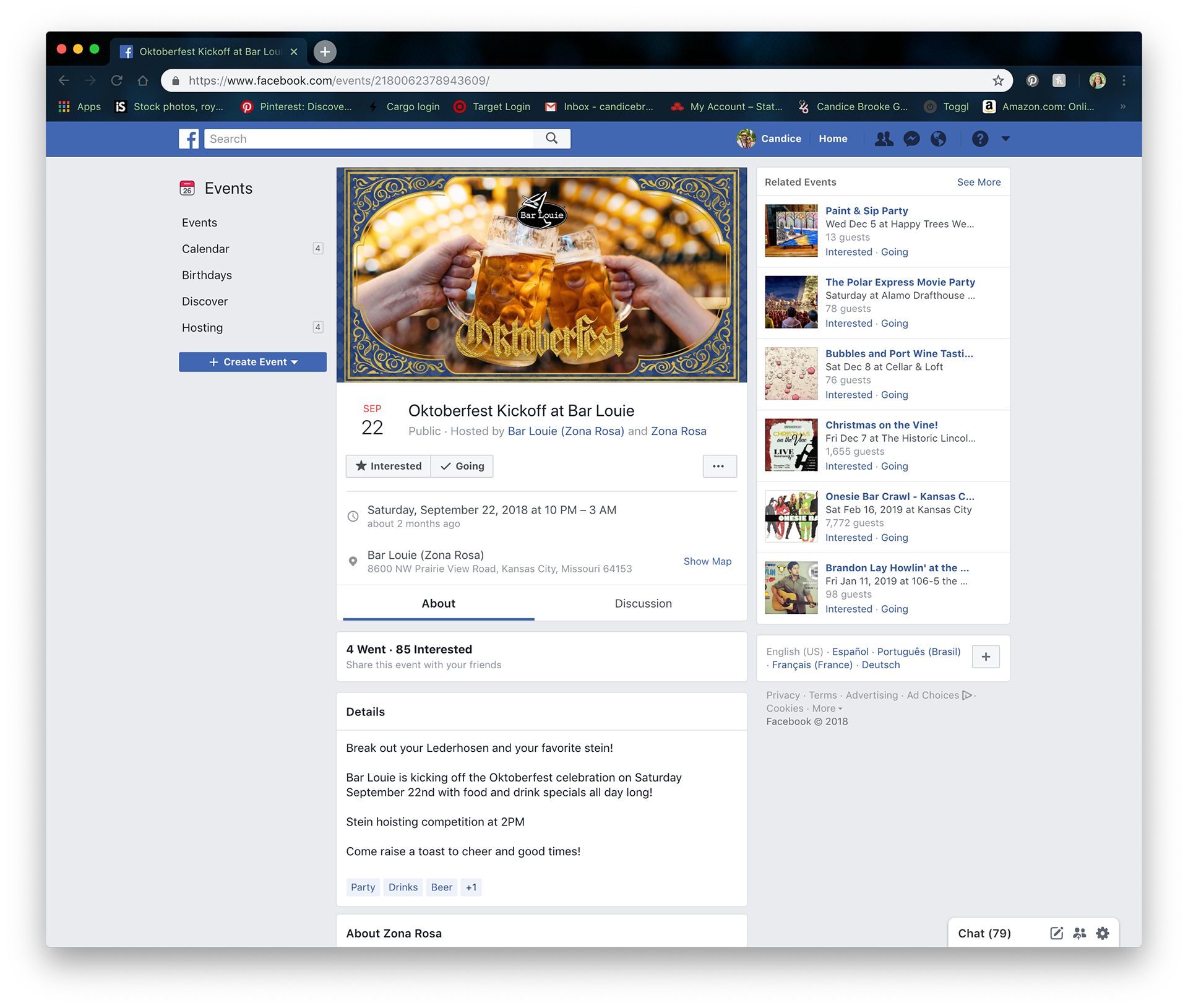Click See More related events
The image size is (1188, 1008).
pyautogui.click(x=979, y=182)
